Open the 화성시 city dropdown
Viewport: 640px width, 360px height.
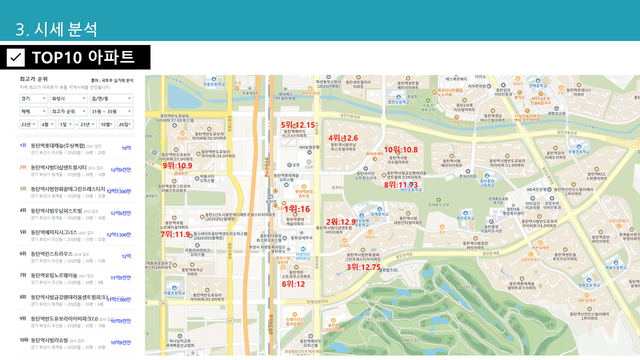coord(69,98)
